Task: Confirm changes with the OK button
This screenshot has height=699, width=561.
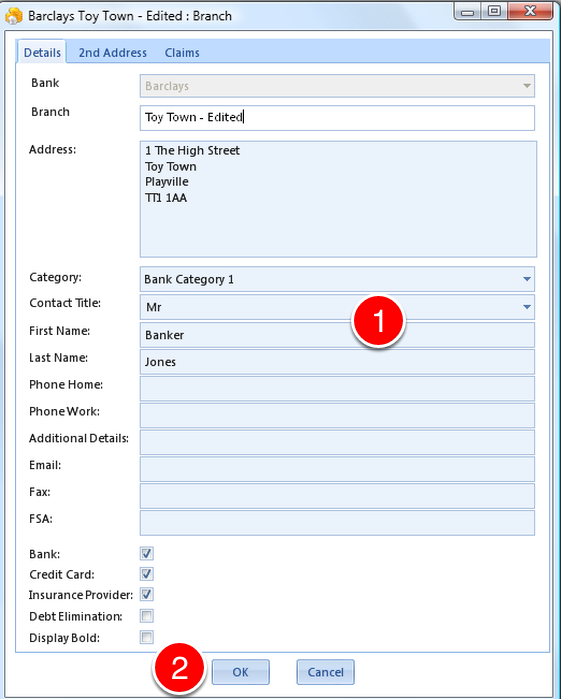Action: coord(240,672)
